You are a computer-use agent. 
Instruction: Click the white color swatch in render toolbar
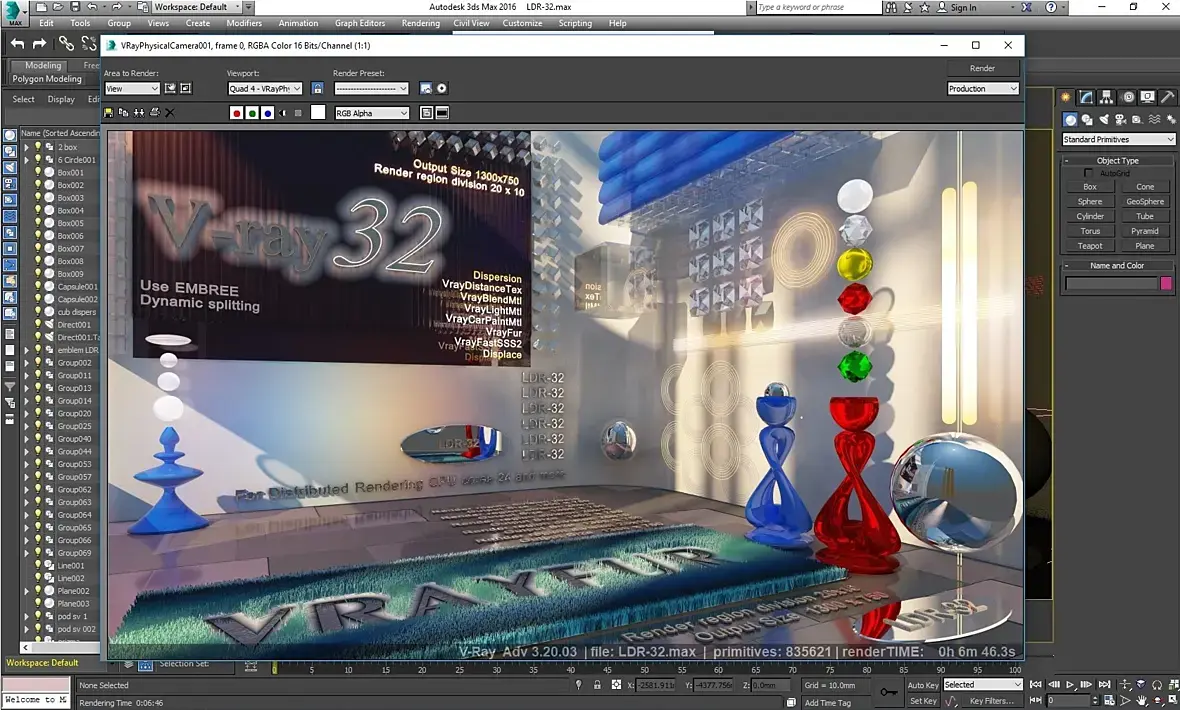(x=318, y=113)
